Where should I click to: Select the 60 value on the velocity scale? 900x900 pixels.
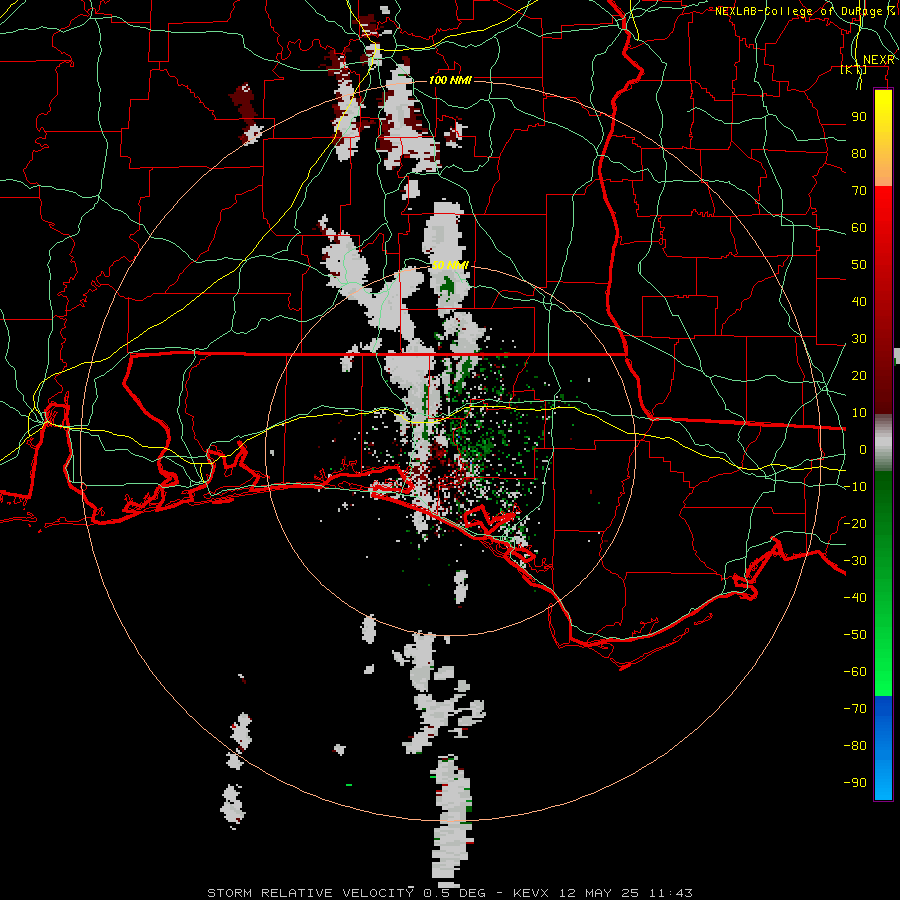(x=859, y=227)
